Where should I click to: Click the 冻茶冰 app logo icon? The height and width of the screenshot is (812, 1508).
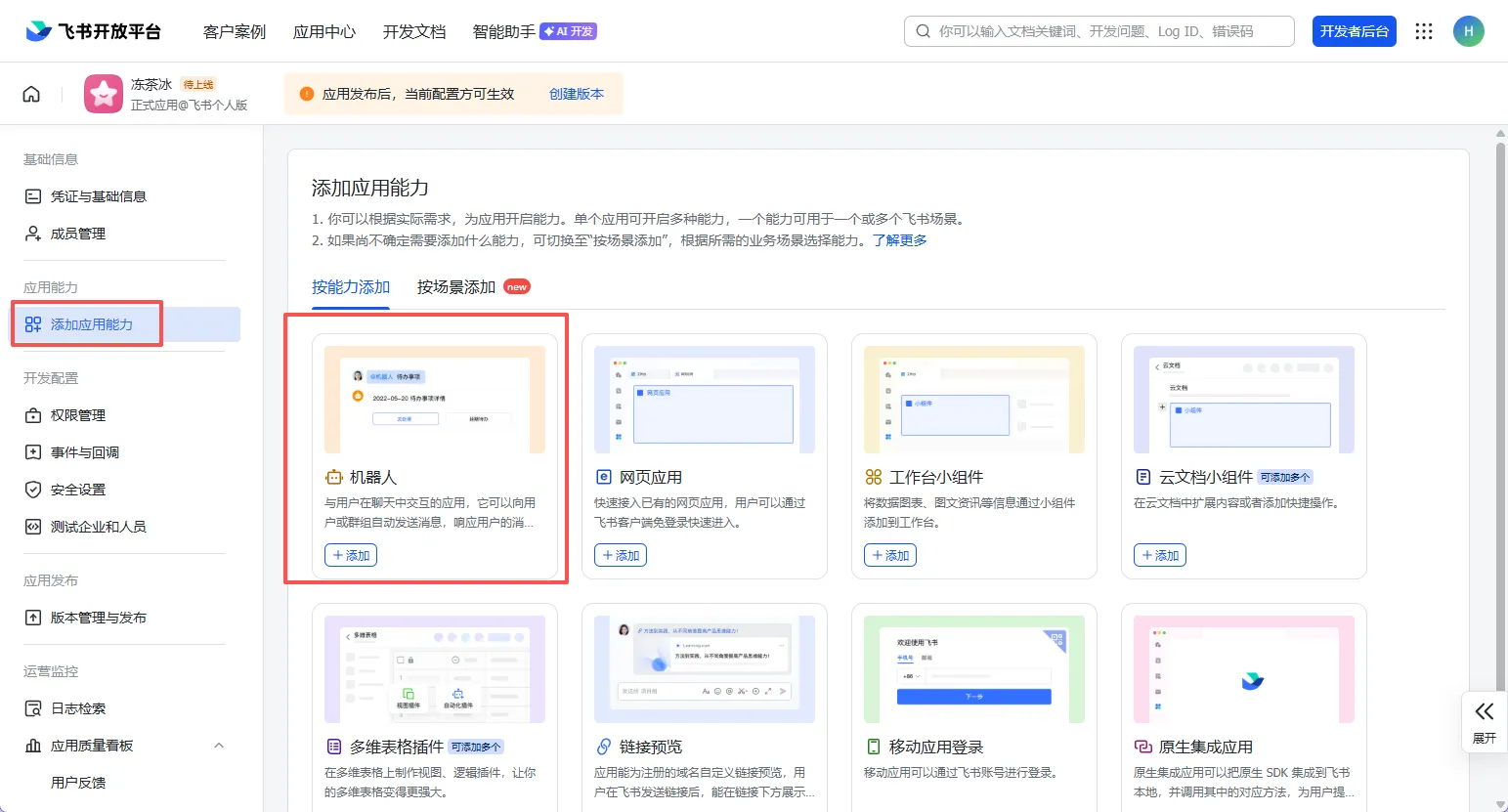(104, 94)
